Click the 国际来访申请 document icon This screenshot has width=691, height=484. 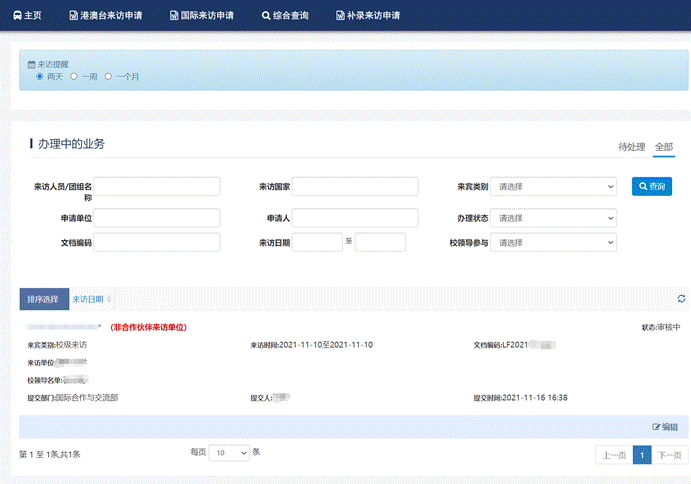coord(174,16)
